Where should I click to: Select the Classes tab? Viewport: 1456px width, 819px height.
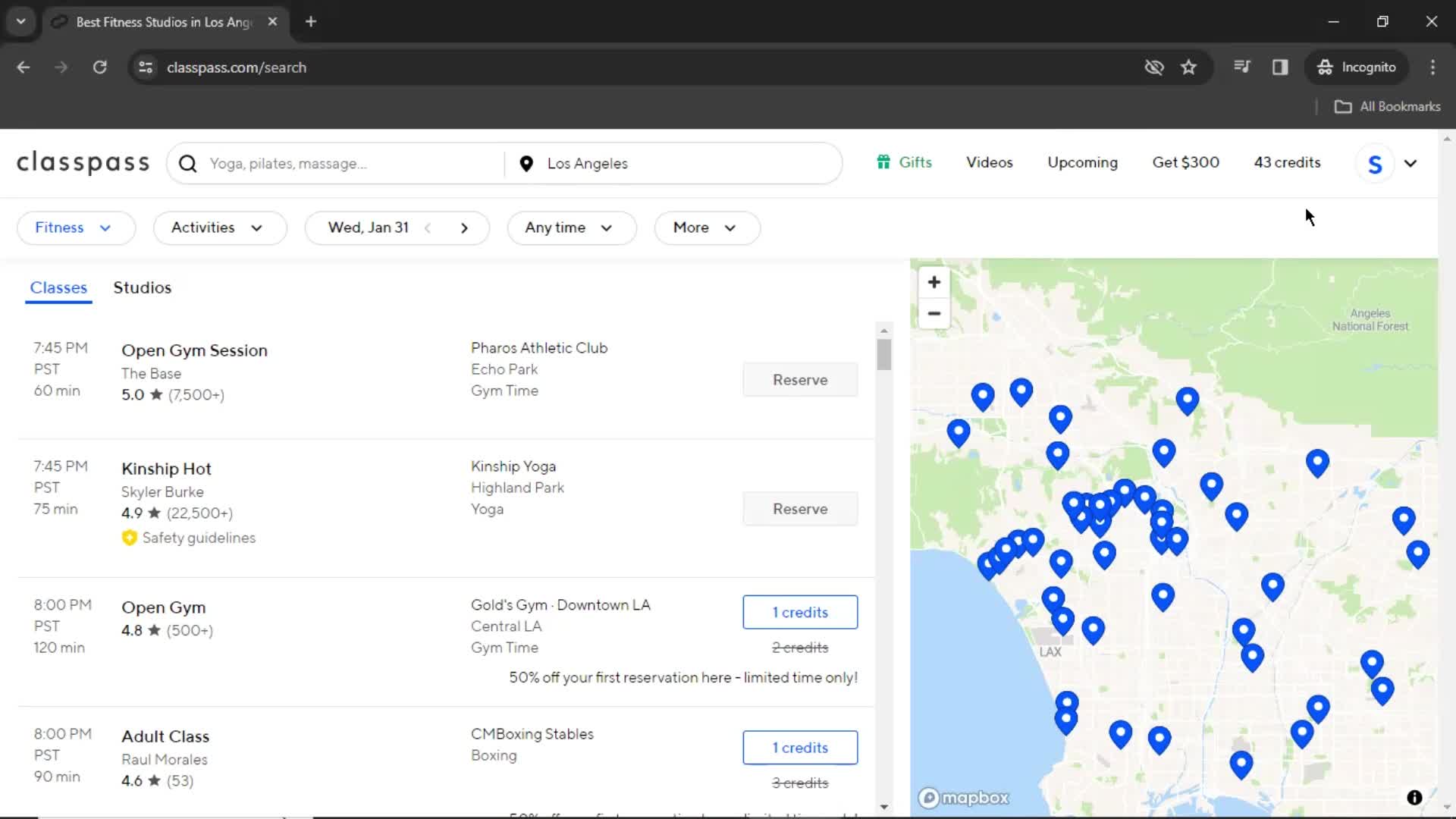(58, 287)
